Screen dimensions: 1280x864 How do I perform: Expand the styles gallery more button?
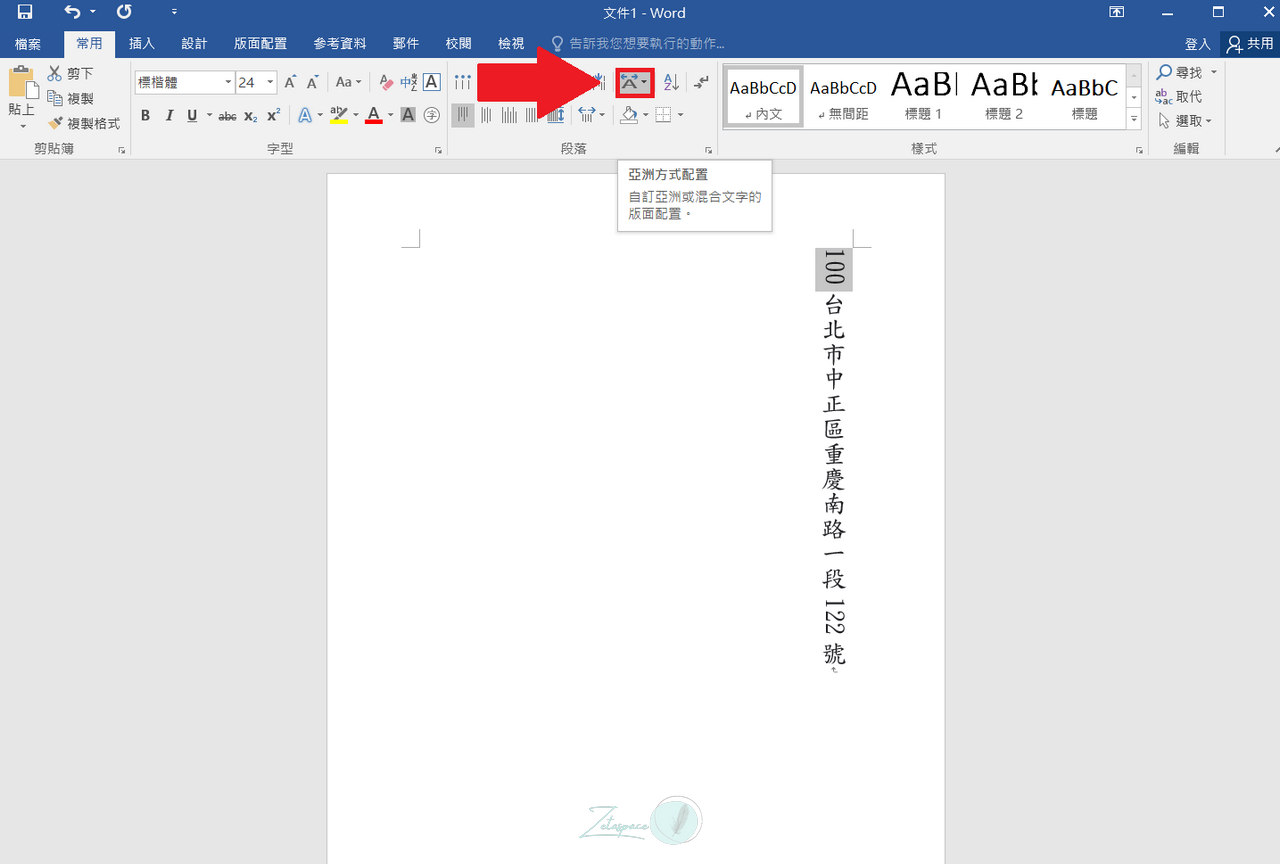1134,119
